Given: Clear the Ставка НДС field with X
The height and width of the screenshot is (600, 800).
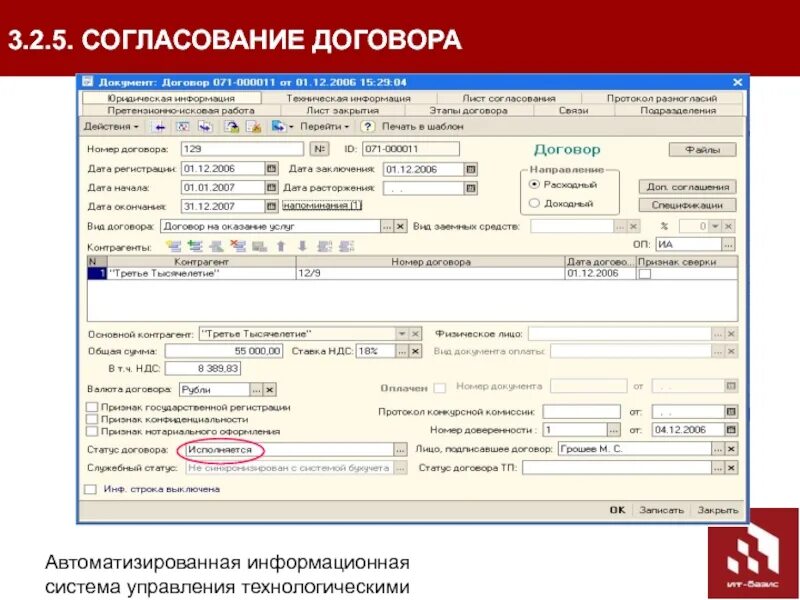Looking at the screenshot, I should click(415, 351).
